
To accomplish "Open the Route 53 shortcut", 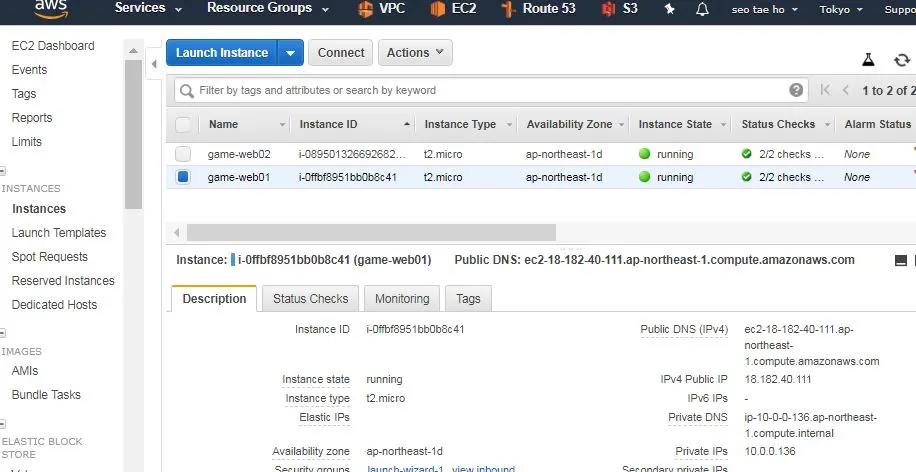I will click(x=539, y=9).
